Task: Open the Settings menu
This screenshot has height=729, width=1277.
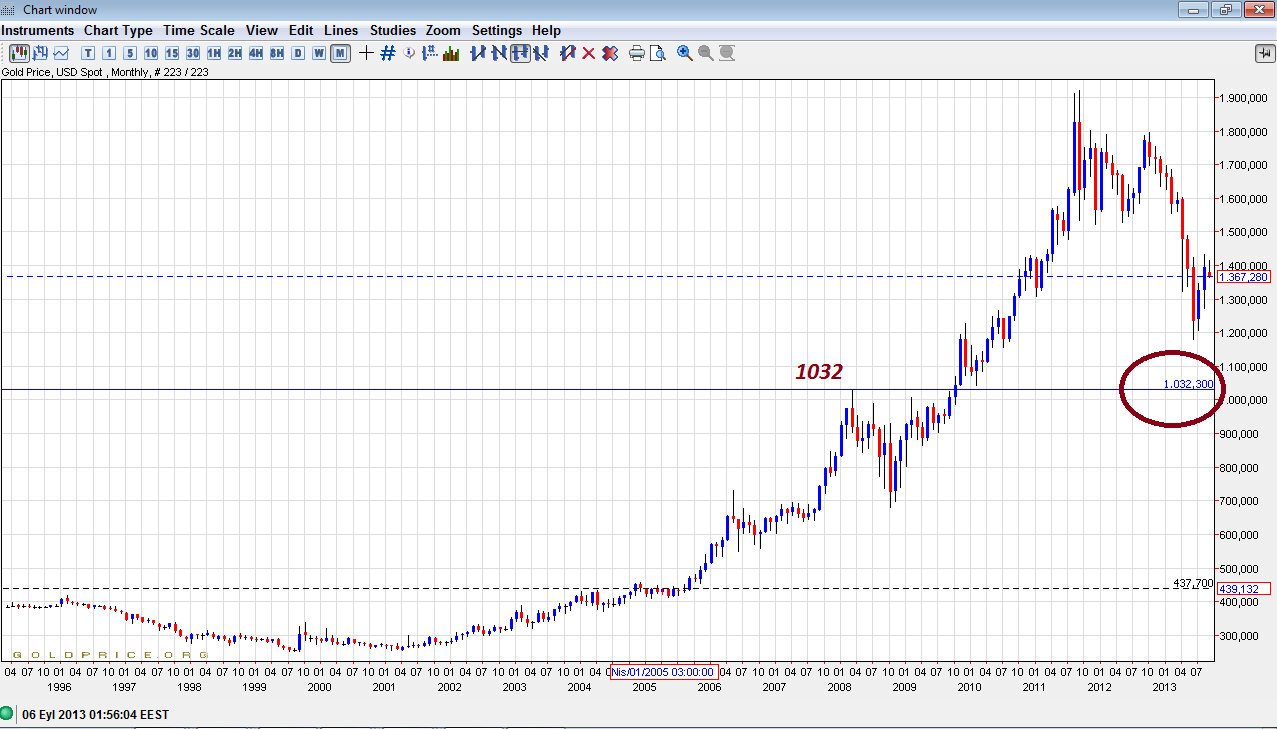Action: (x=497, y=31)
